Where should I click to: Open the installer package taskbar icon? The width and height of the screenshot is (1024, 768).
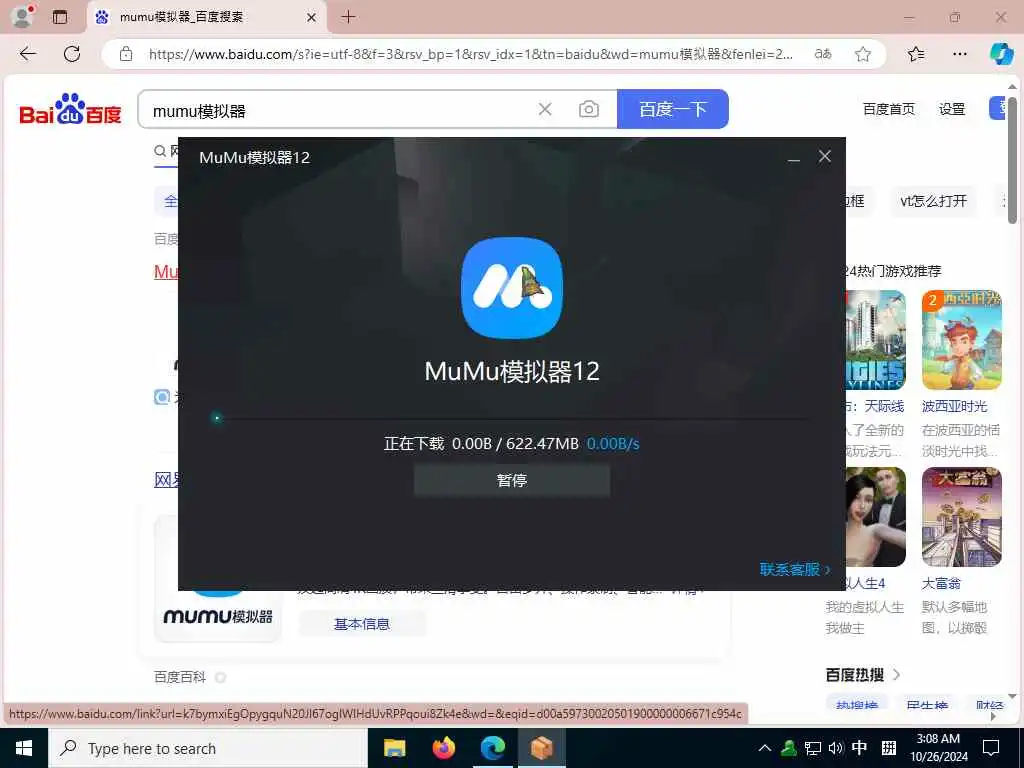541,748
